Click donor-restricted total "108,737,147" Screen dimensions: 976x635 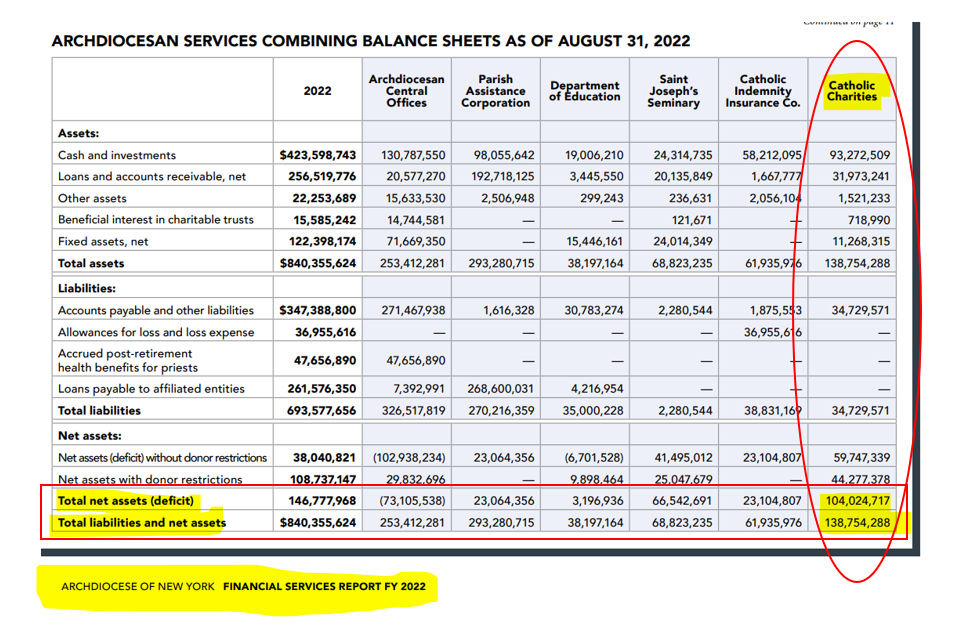pos(323,479)
